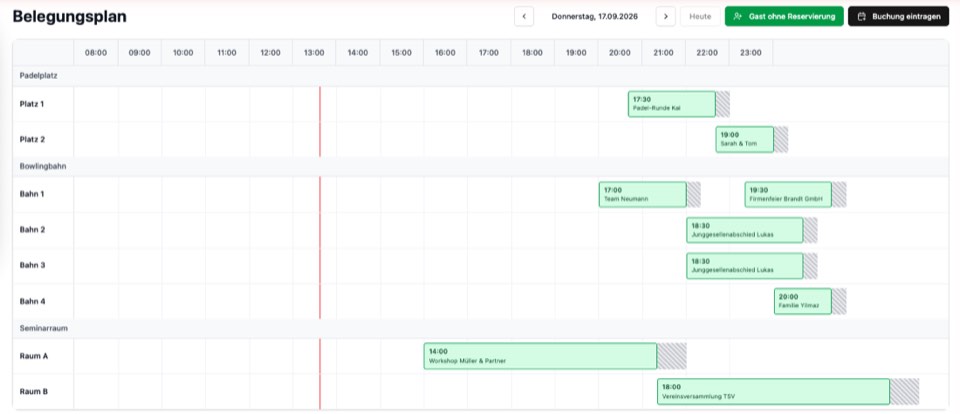Click the 08:00 time column header
The height and width of the screenshot is (414, 960).
click(x=96, y=53)
